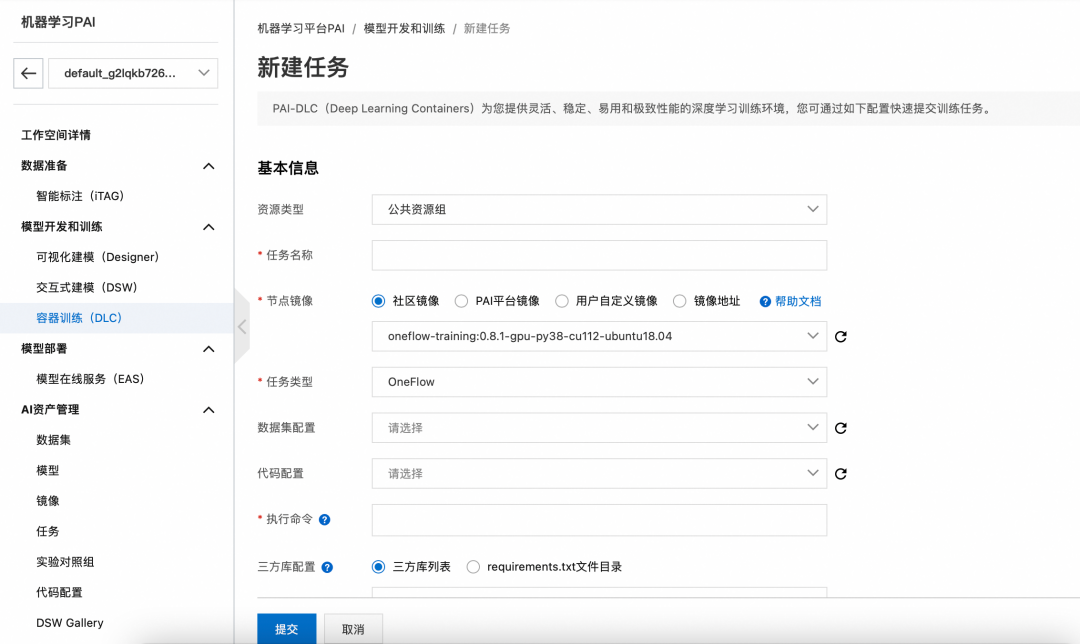
Task: Choose 用户自定义镜像 for the node image
Action: (x=562, y=300)
